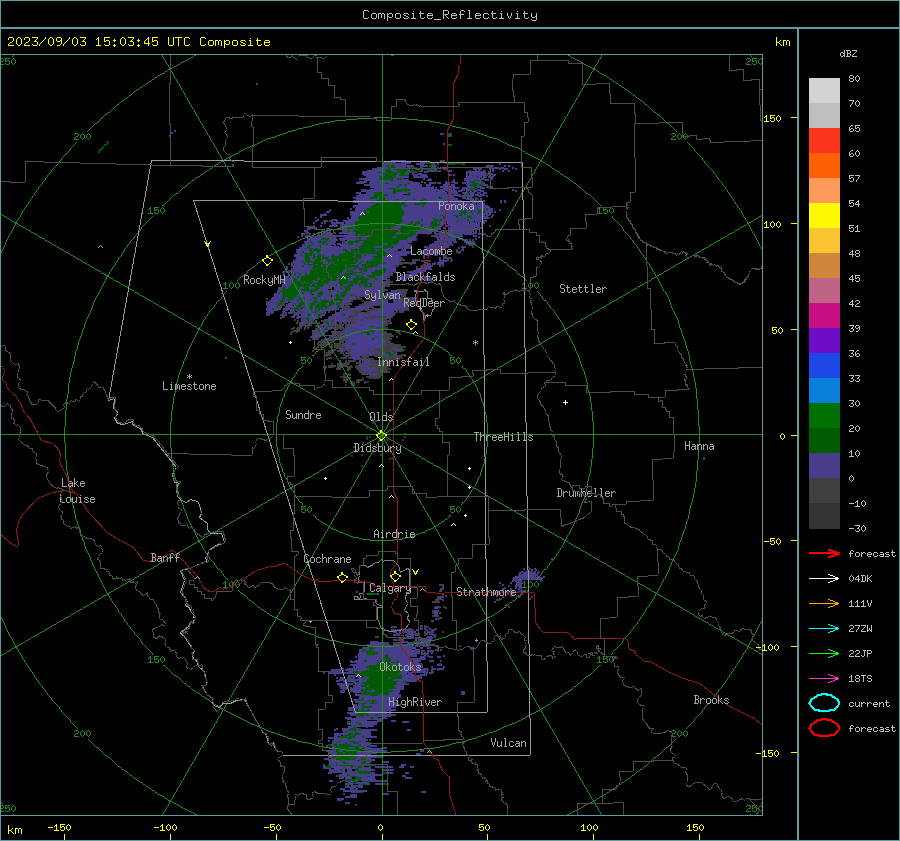The width and height of the screenshot is (900, 841).
Task: Click the Brooks label
Action: coord(711,700)
